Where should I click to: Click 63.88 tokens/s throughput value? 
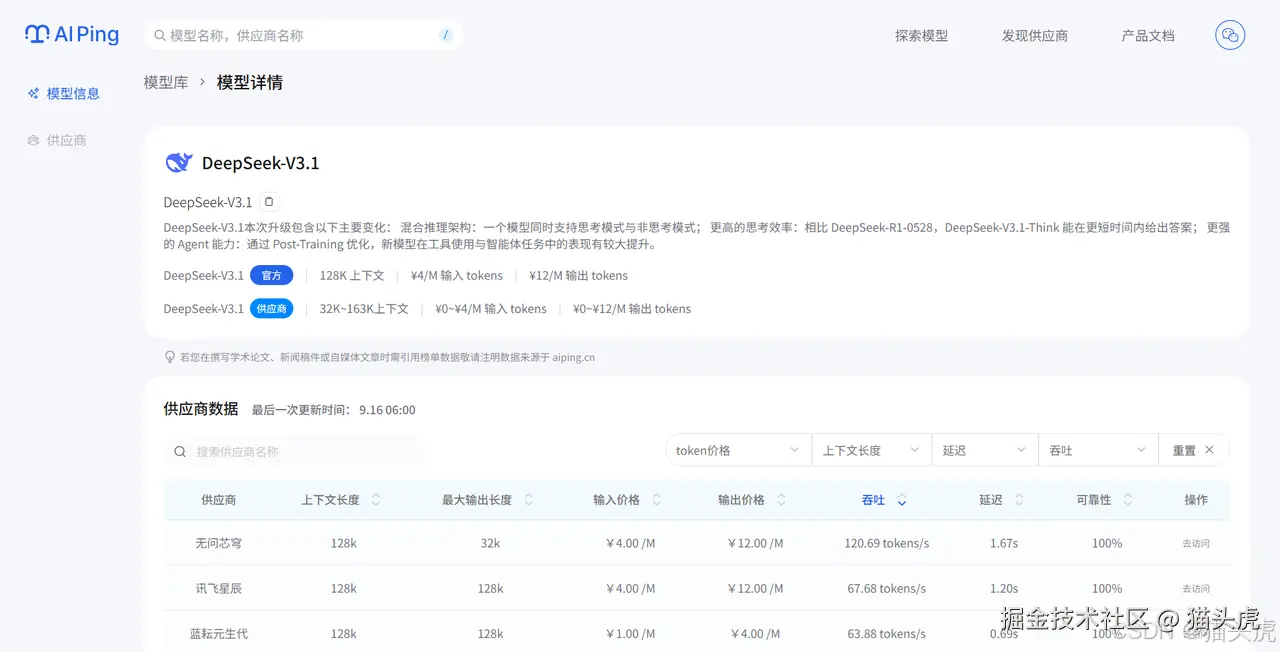[x=886, y=634]
